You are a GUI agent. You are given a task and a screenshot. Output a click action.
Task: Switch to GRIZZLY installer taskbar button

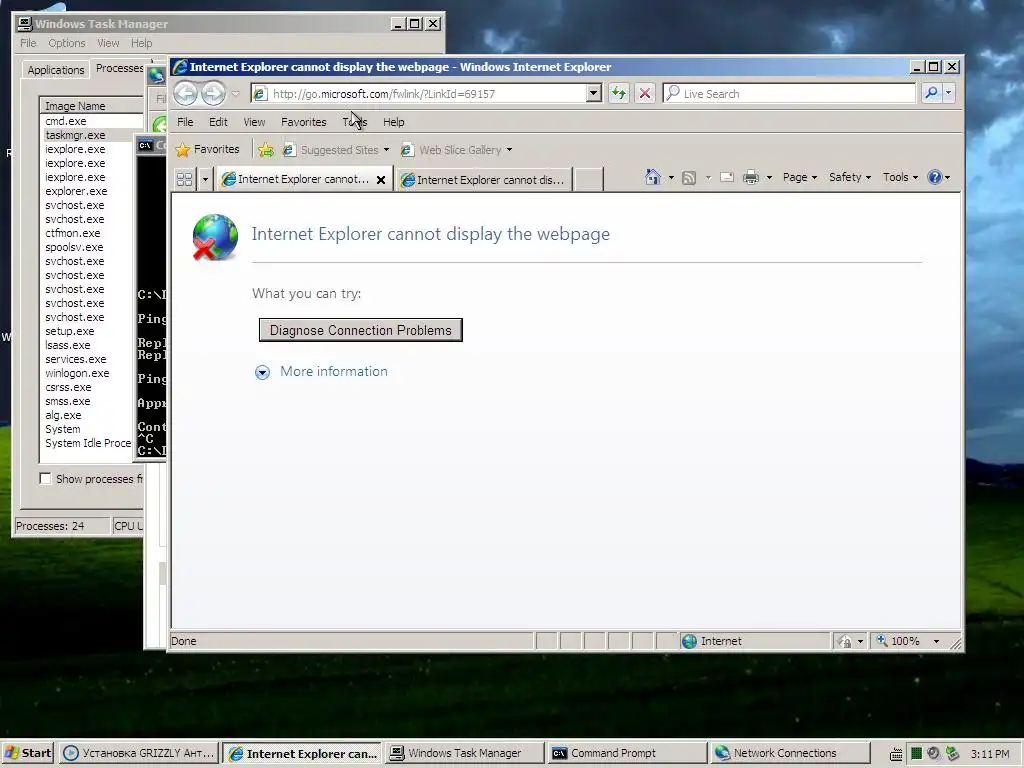[139, 753]
